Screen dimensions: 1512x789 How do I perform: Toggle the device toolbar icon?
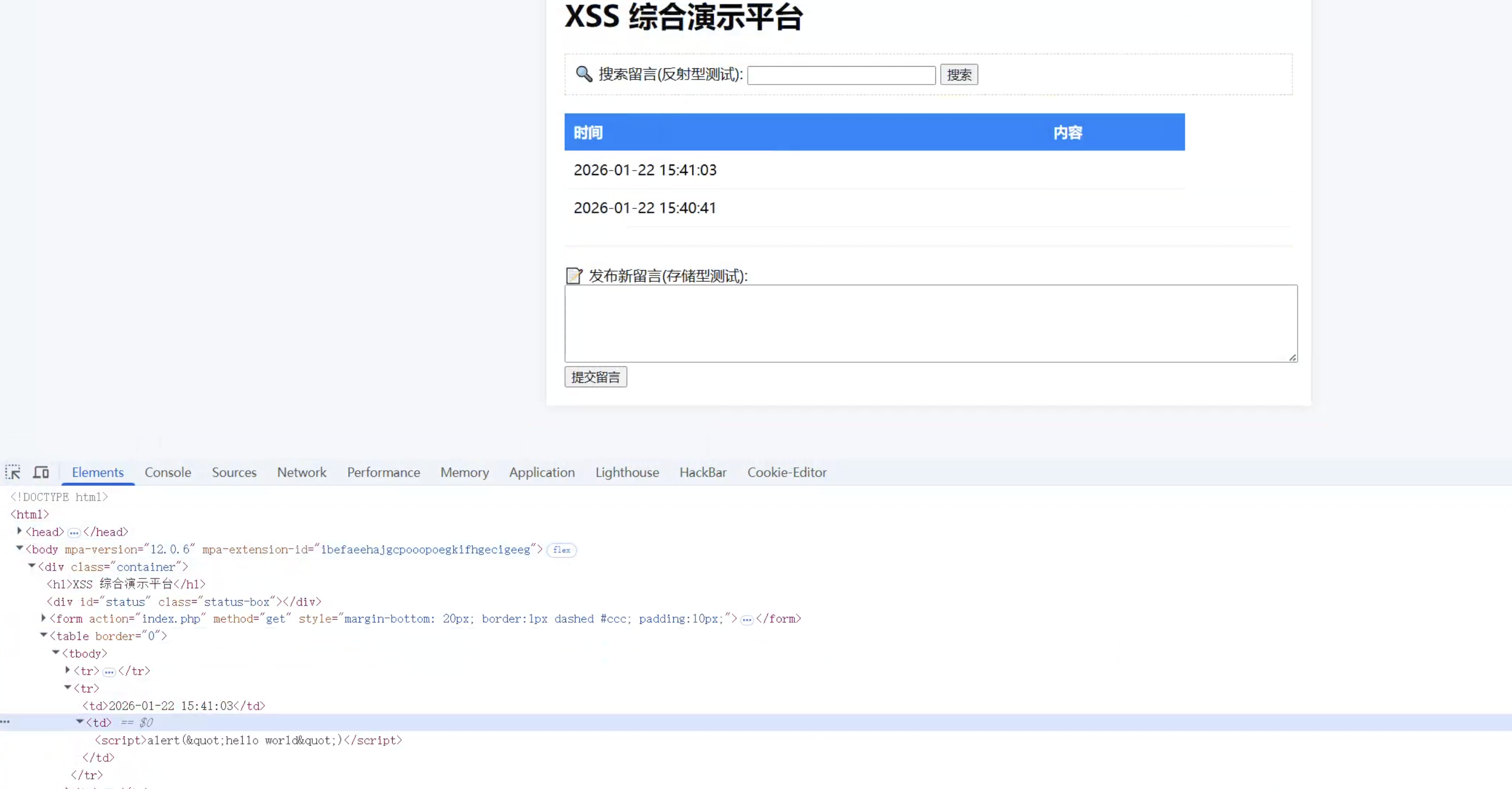(41, 473)
